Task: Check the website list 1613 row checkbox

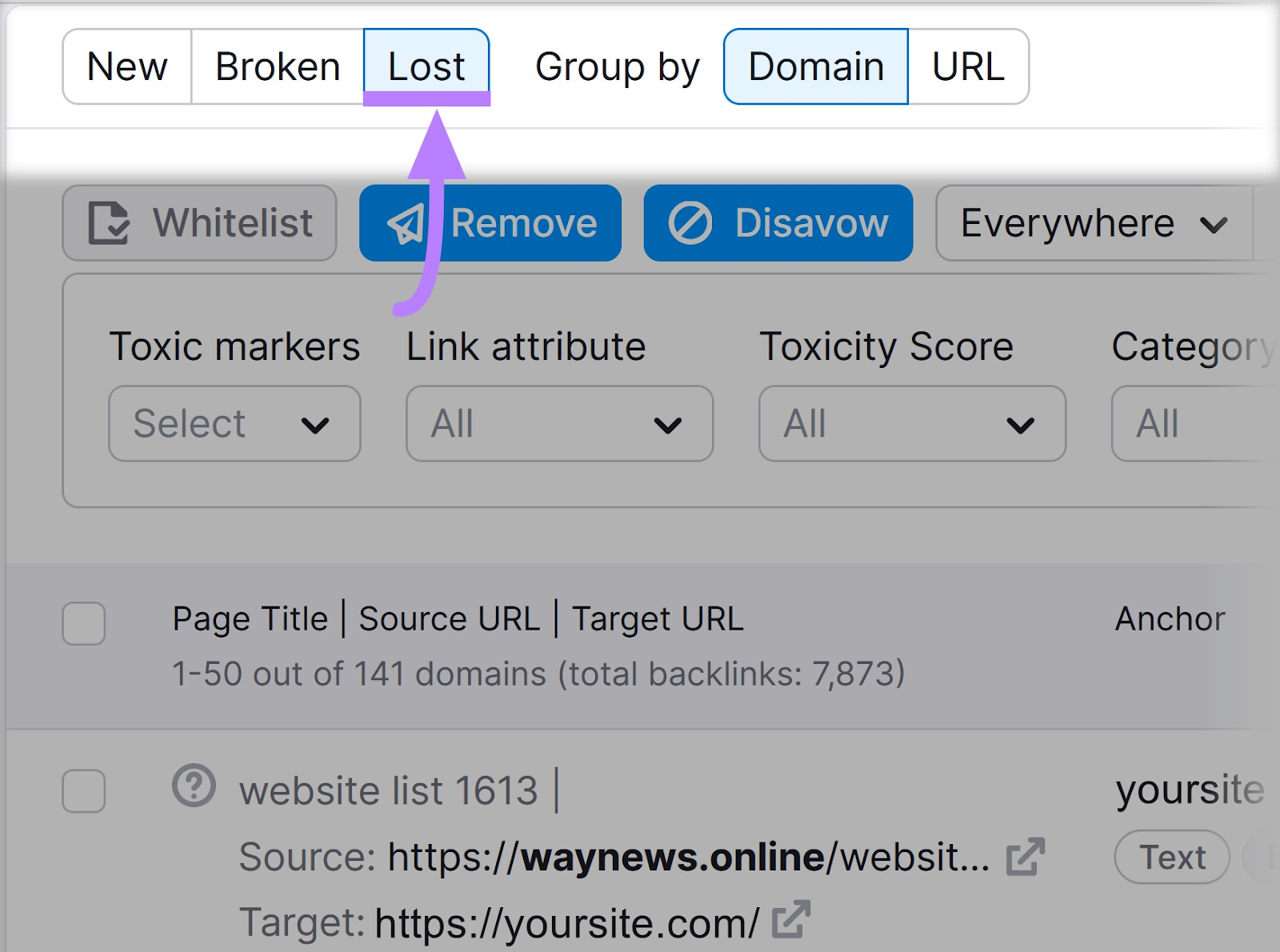Action: point(84,790)
